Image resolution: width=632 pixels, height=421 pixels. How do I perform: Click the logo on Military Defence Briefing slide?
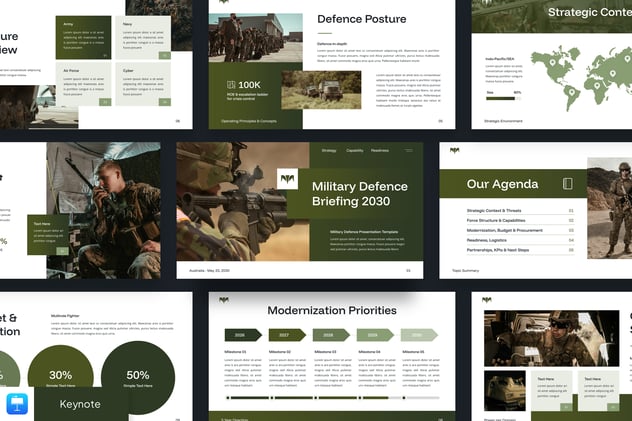pyautogui.click(x=287, y=179)
